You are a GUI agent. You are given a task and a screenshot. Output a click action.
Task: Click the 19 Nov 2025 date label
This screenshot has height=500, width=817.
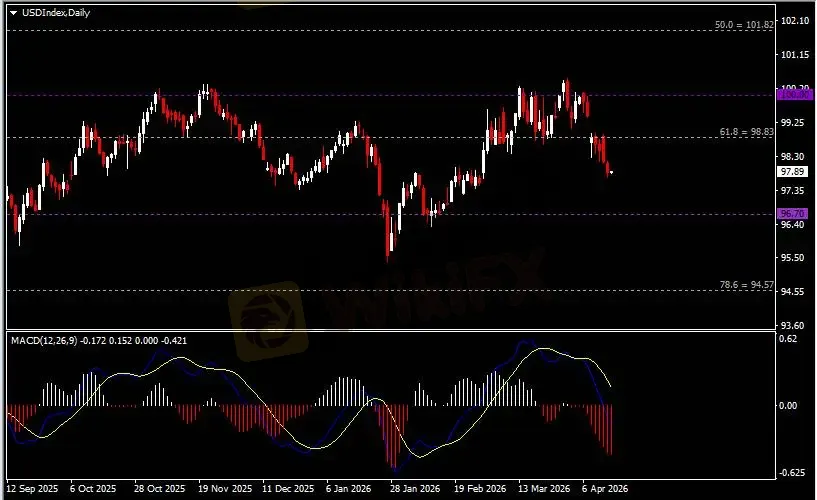pyautogui.click(x=225, y=489)
